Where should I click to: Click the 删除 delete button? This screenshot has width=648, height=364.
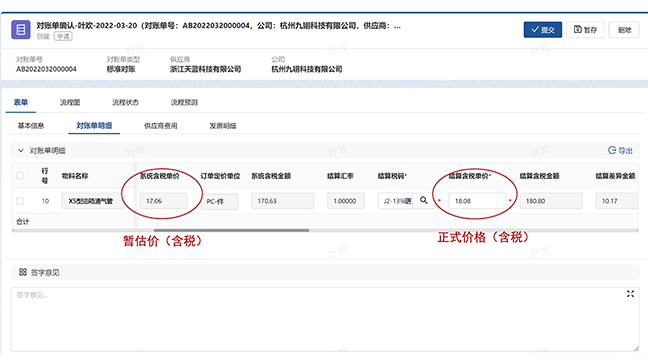(x=624, y=30)
